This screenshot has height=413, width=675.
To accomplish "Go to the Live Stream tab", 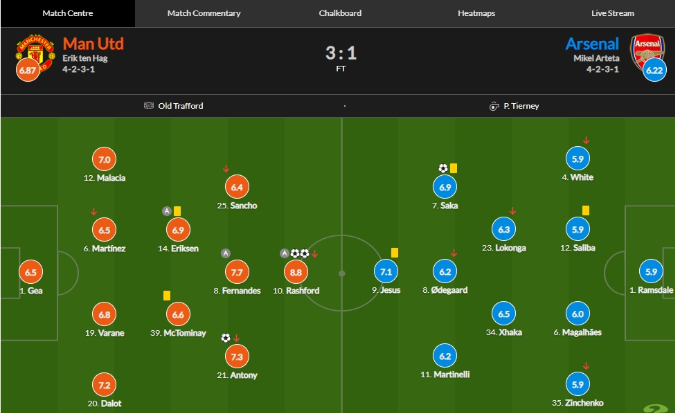I will 612,13.
